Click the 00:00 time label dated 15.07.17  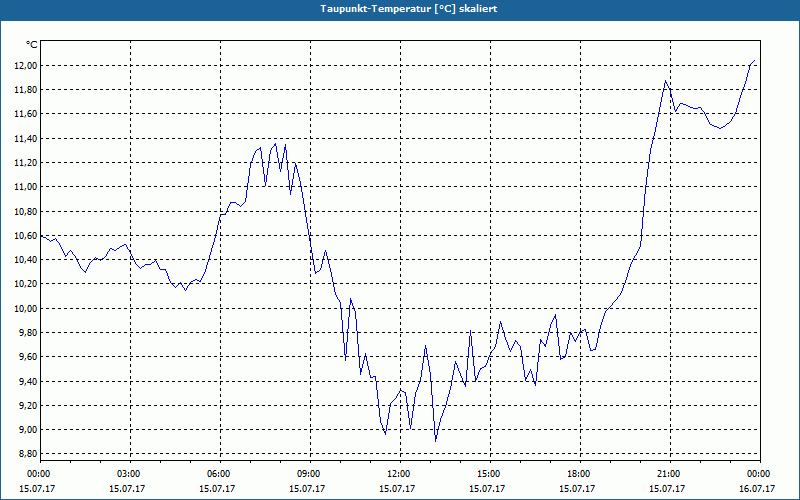pos(40,474)
